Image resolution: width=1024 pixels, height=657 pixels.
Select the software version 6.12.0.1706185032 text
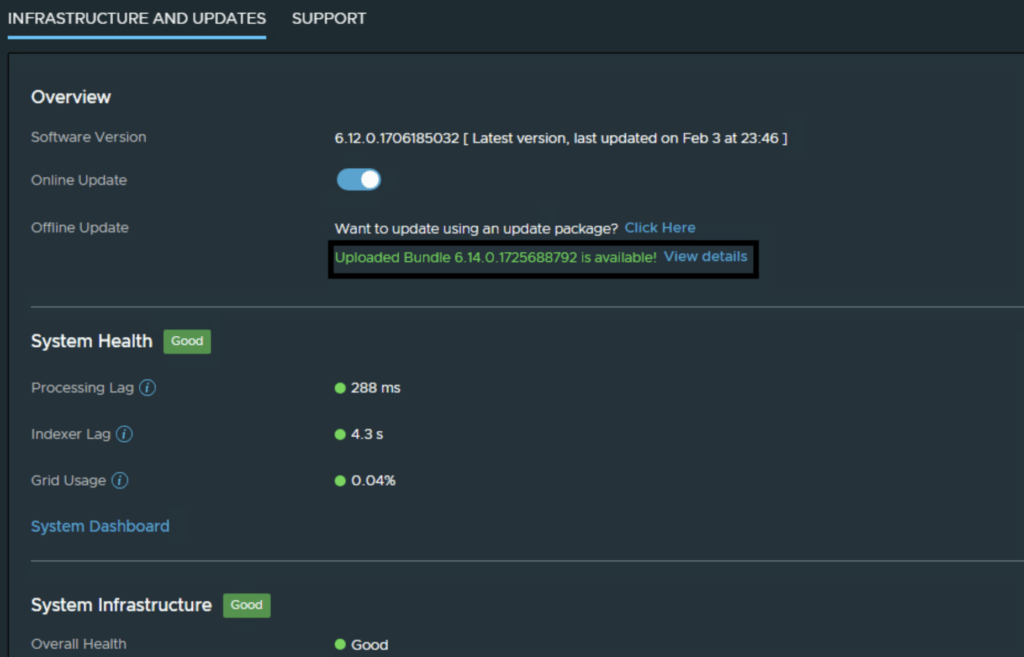pos(396,138)
